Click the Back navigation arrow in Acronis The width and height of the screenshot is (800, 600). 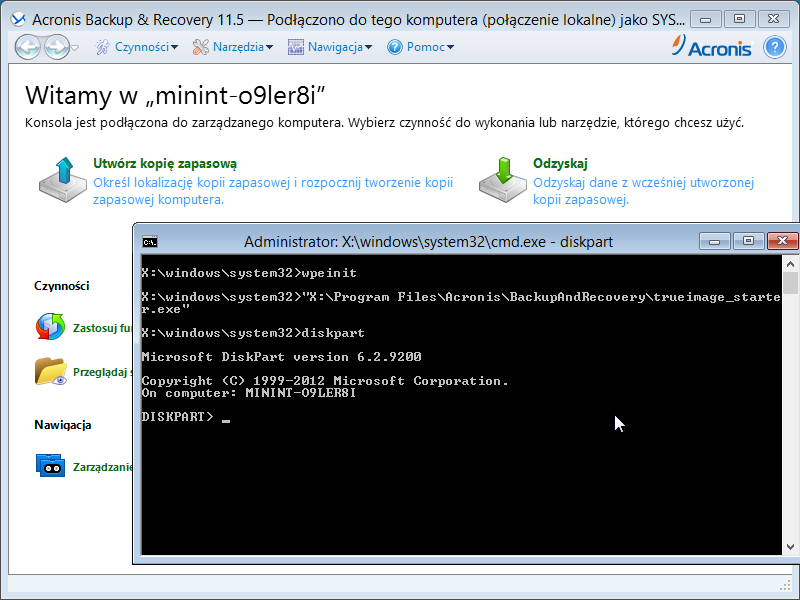27,47
